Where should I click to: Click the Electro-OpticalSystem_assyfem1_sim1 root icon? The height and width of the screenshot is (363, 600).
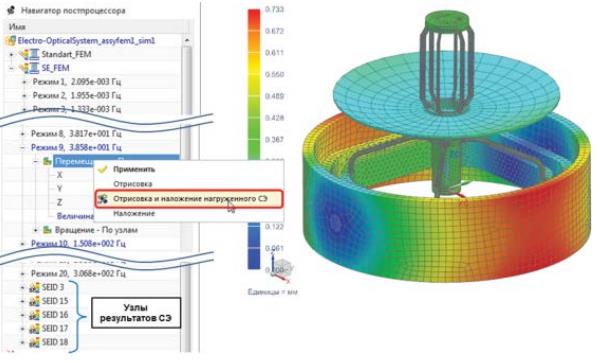(11, 41)
